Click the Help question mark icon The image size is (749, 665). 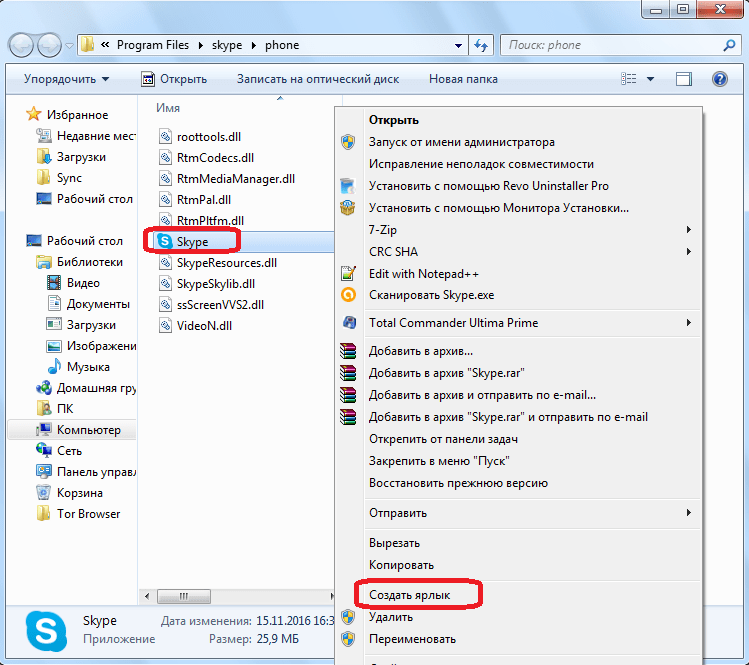point(719,79)
